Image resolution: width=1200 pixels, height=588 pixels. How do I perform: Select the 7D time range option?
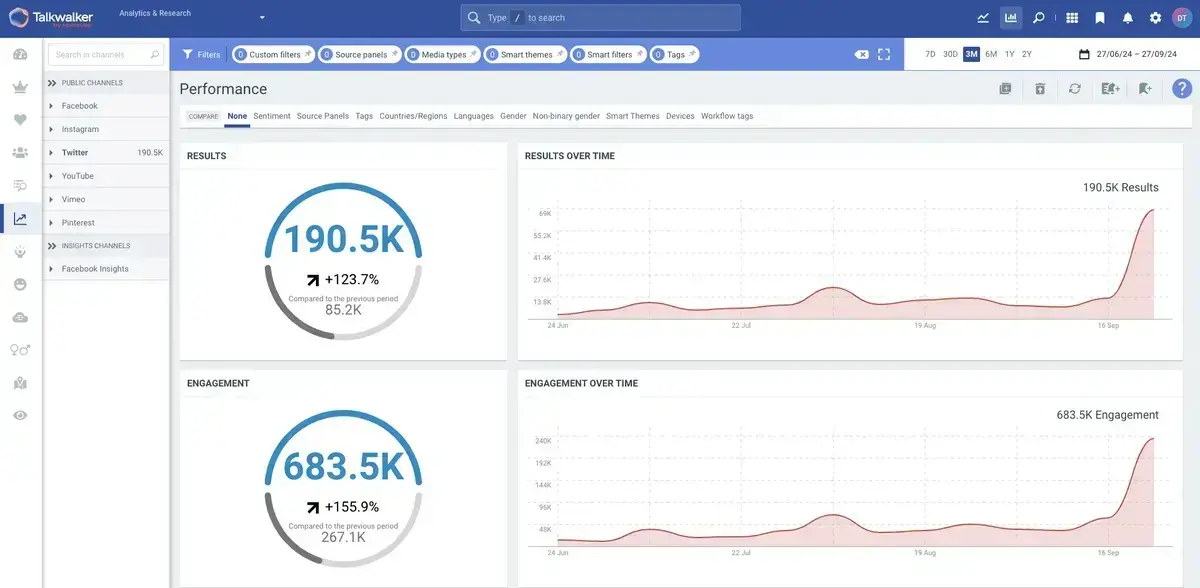930,54
